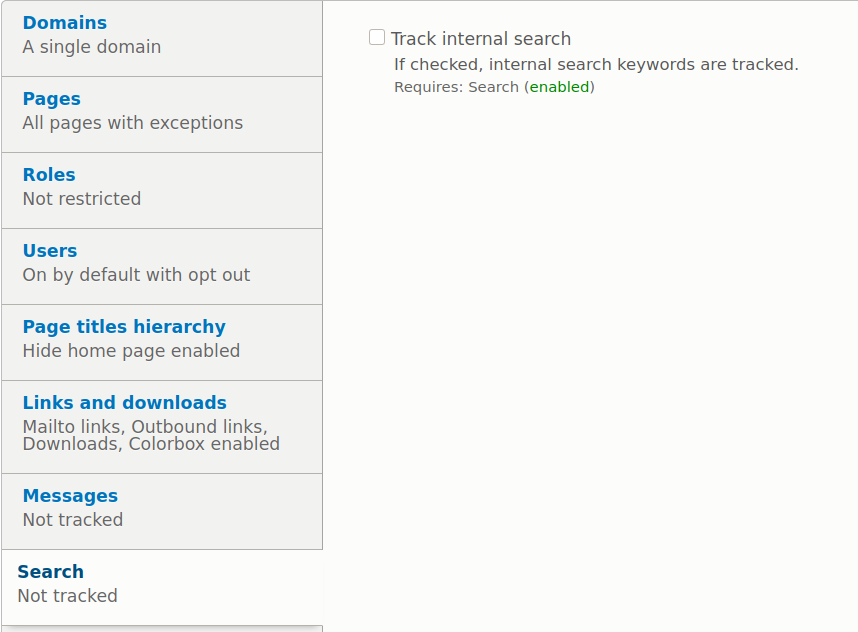Click the "All pages with exceptions" summary
858x632 pixels.
coord(133,123)
